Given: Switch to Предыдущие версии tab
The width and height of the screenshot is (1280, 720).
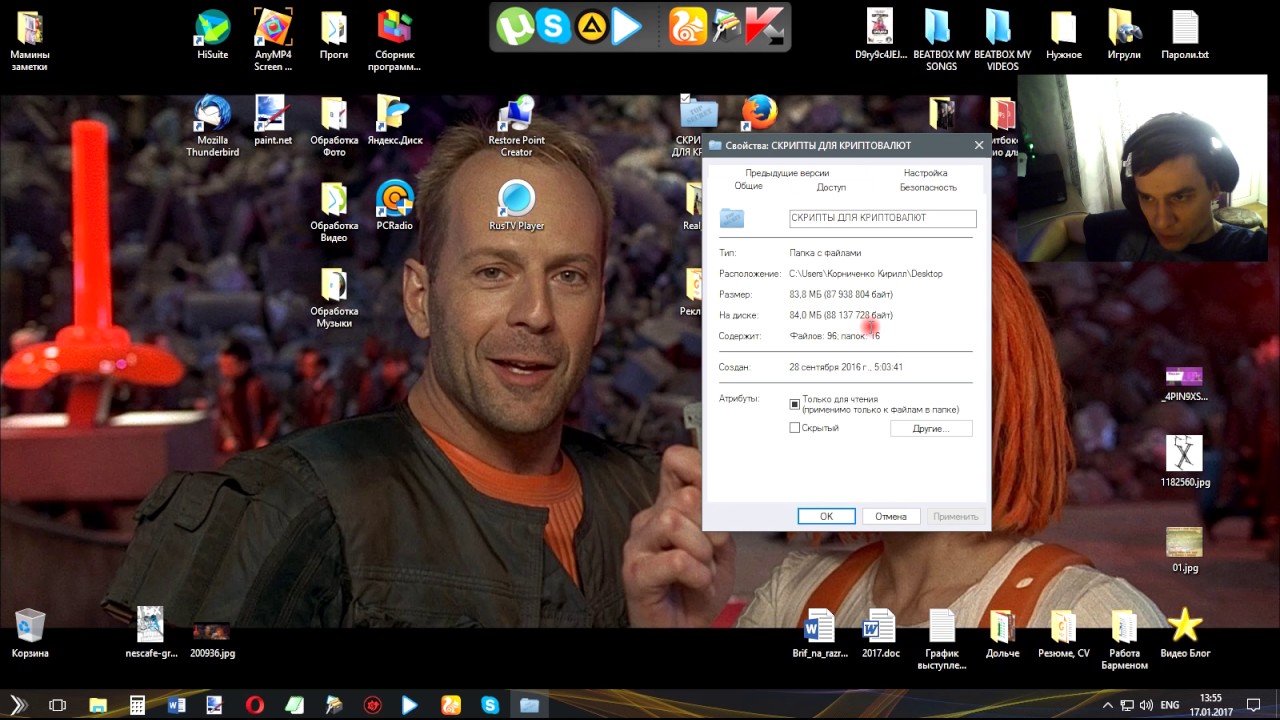Looking at the screenshot, I should (786, 173).
